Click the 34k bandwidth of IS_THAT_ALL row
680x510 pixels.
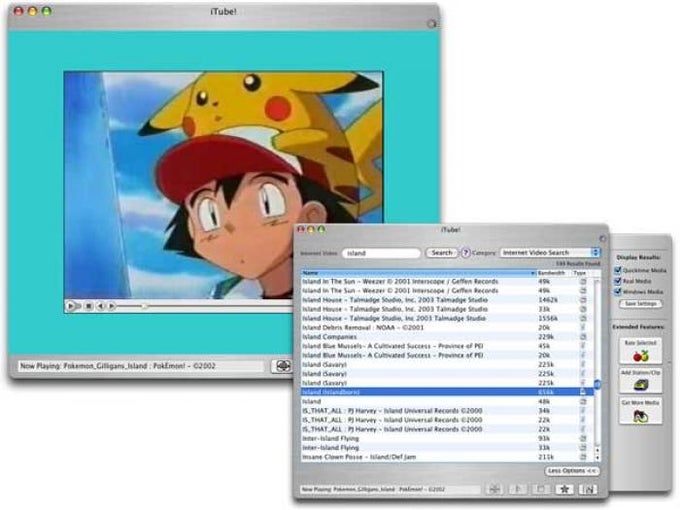point(544,411)
